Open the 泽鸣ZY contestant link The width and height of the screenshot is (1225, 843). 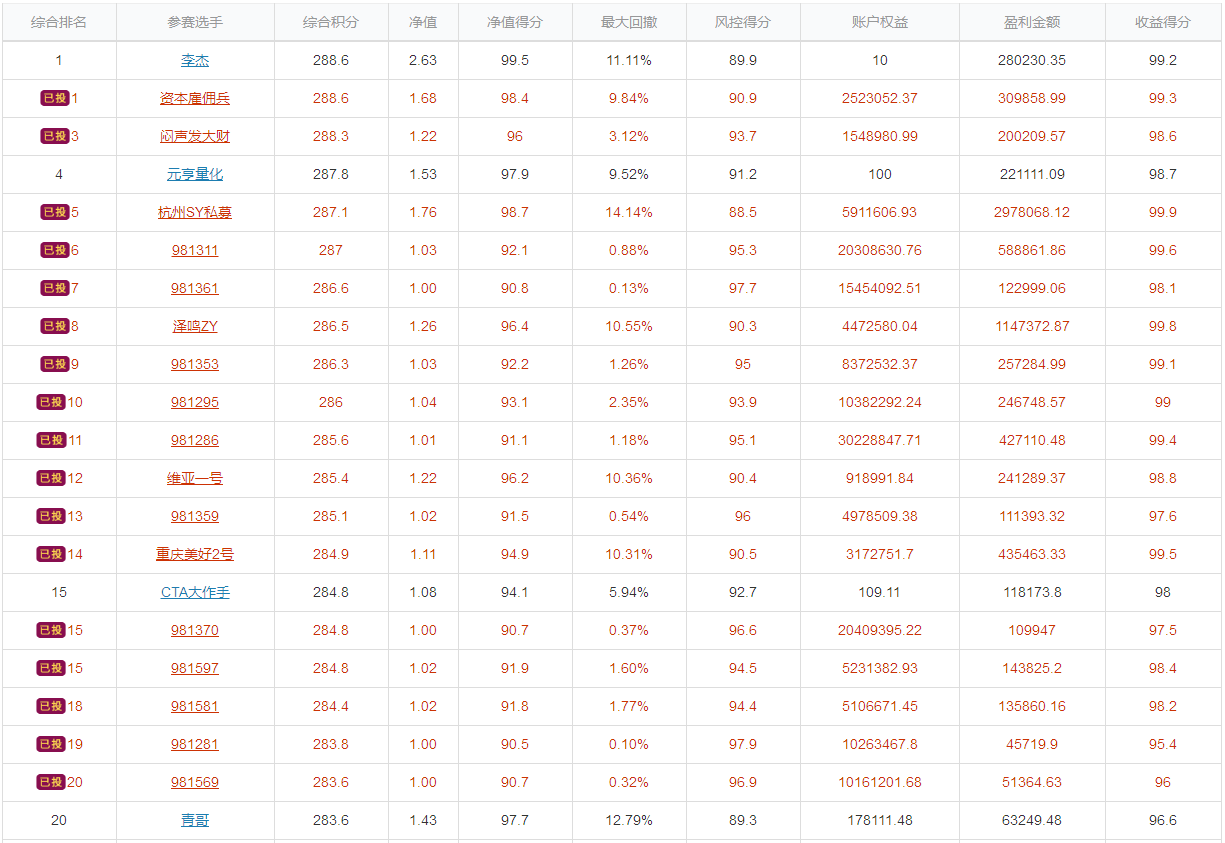point(195,326)
